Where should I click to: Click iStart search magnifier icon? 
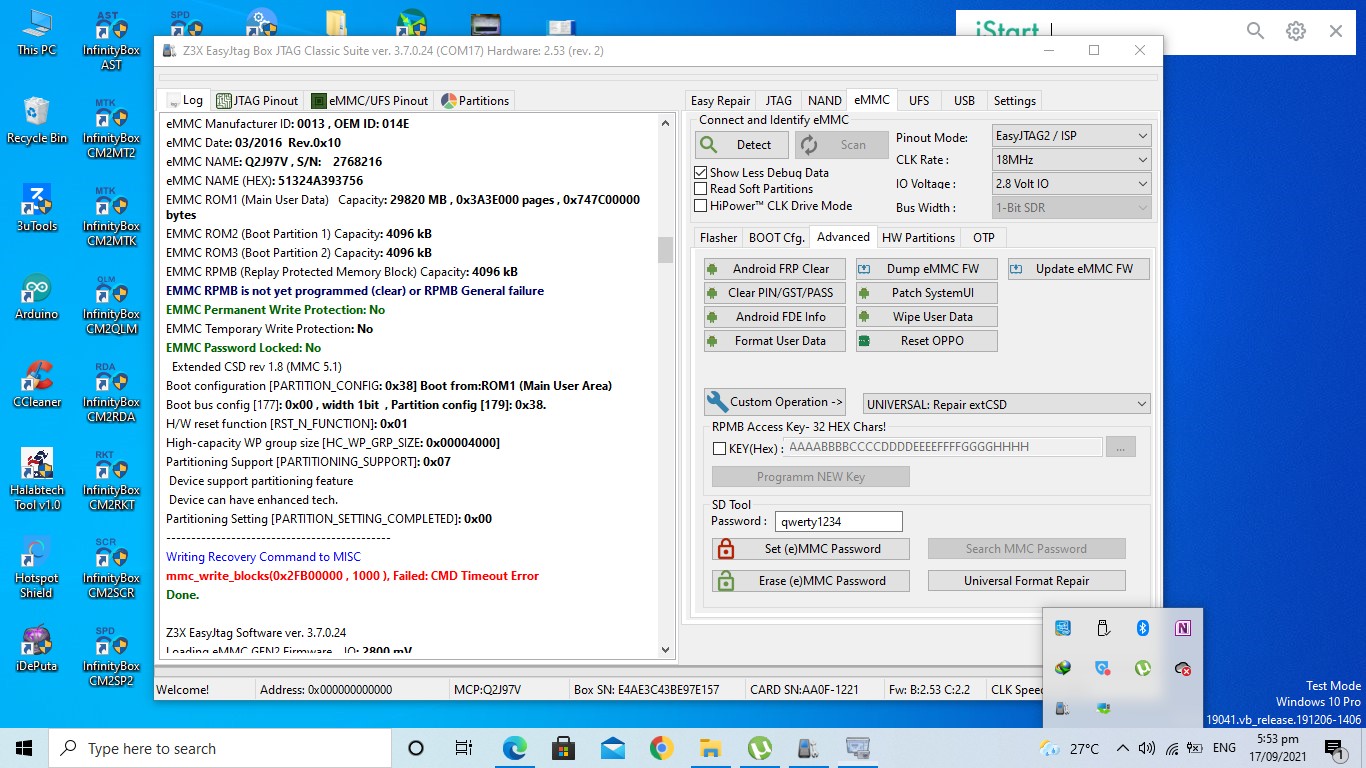tap(1256, 31)
